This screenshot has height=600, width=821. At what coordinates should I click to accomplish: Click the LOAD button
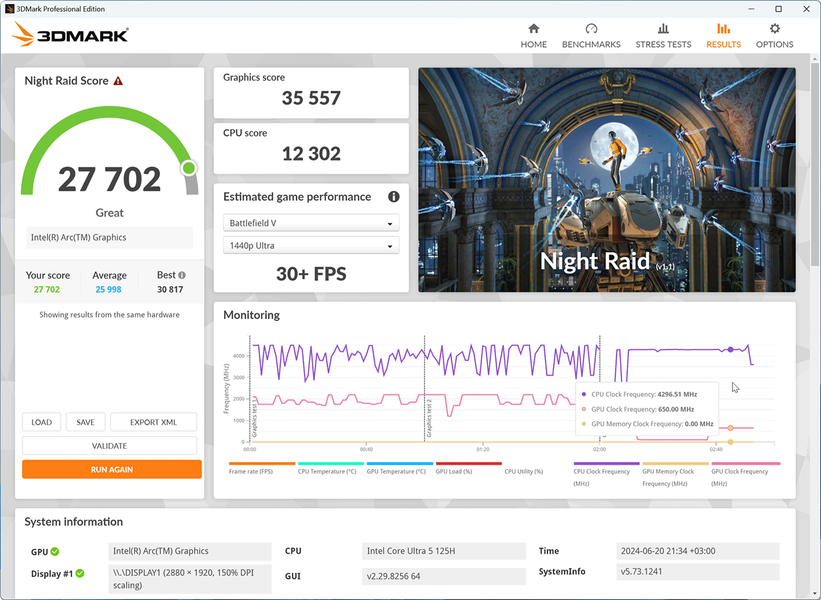click(41, 422)
